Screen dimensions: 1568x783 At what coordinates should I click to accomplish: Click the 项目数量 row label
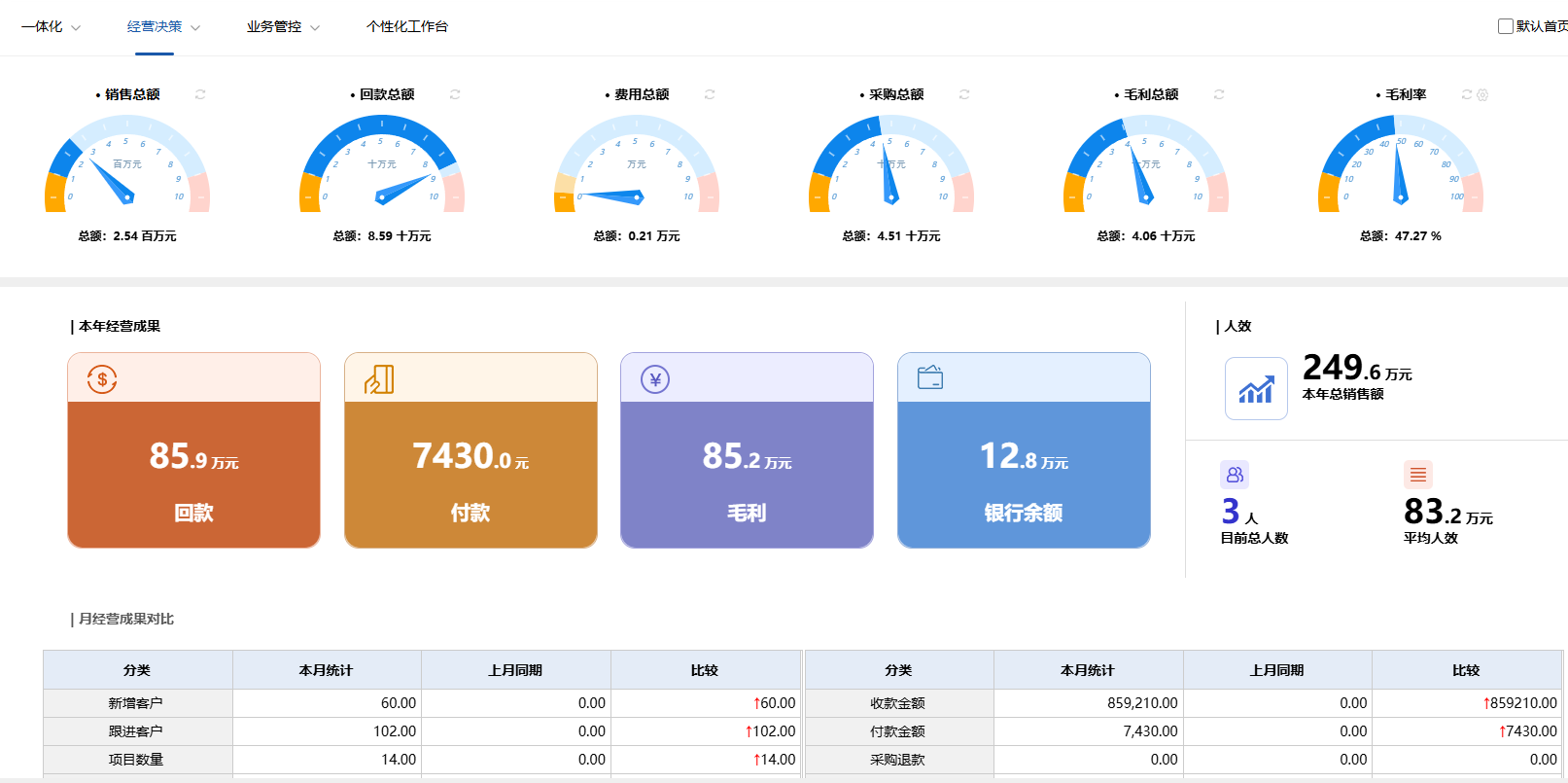click(x=136, y=760)
